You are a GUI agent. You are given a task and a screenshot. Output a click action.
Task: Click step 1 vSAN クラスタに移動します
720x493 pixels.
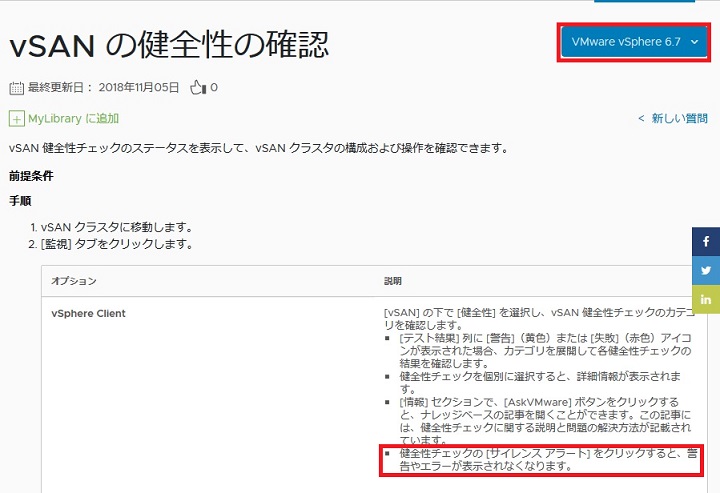[117, 227]
